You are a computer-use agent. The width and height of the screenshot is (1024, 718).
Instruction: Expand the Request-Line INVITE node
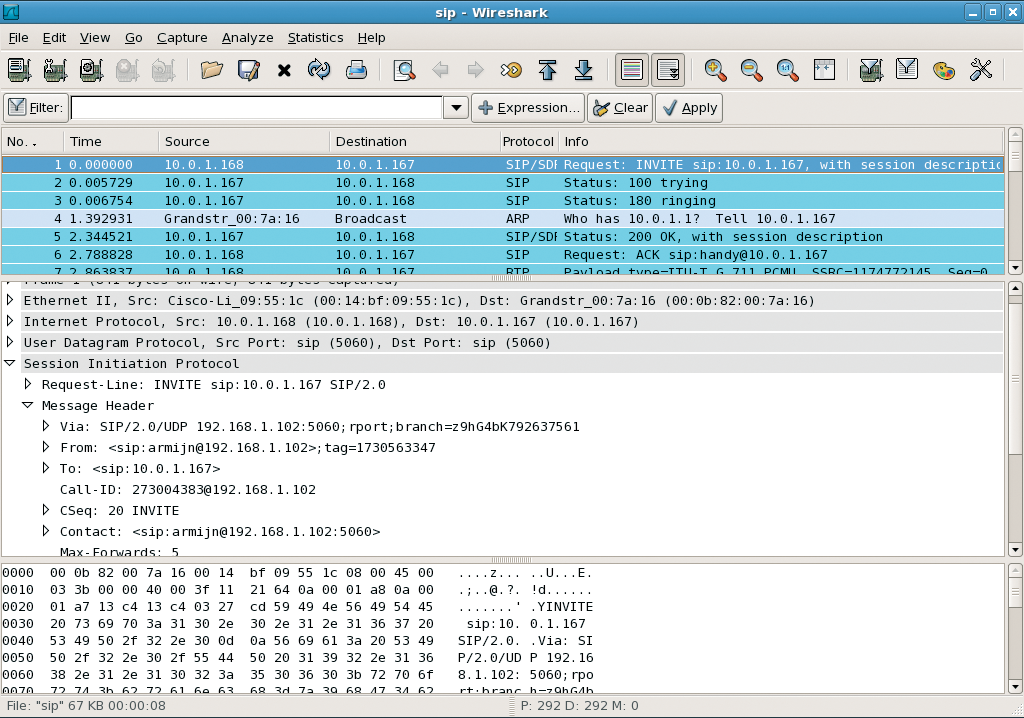click(x=28, y=383)
